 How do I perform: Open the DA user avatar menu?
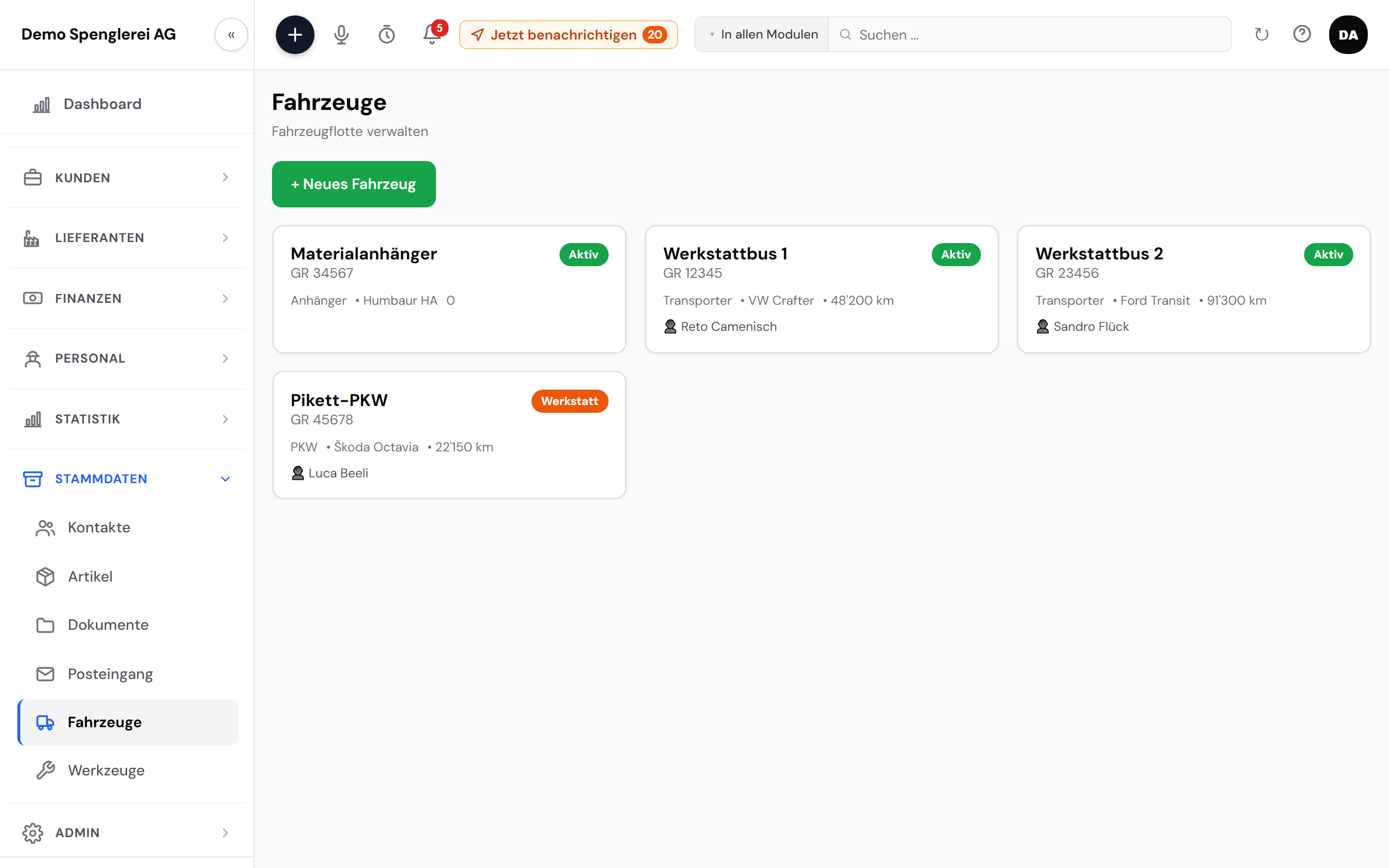click(x=1348, y=34)
